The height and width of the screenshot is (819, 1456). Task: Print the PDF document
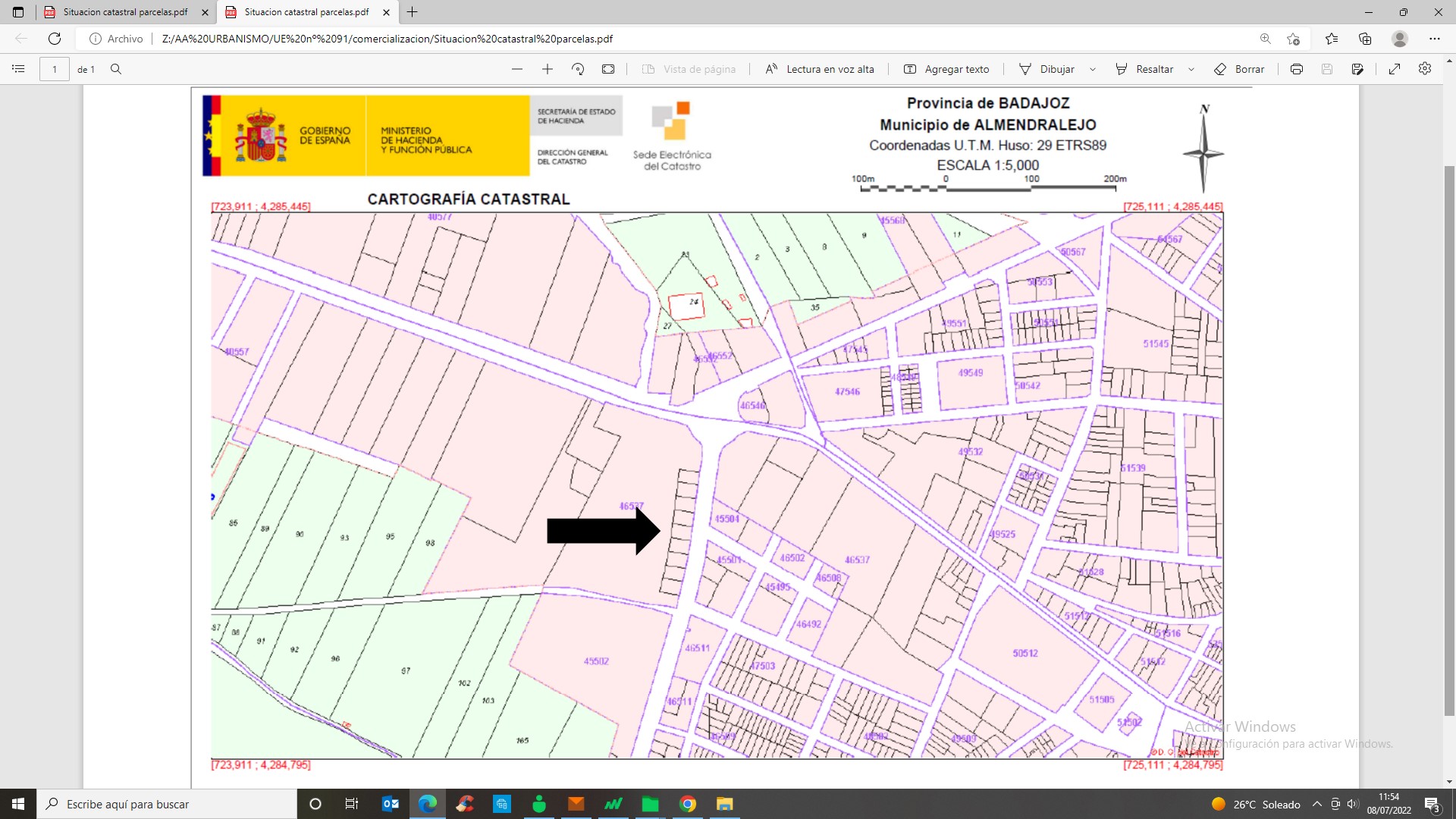(x=1297, y=69)
